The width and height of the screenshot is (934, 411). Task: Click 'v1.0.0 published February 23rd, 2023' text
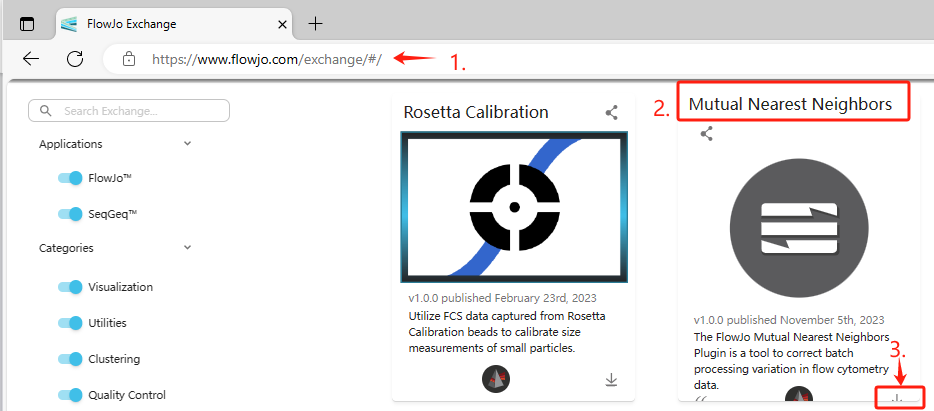502,298
